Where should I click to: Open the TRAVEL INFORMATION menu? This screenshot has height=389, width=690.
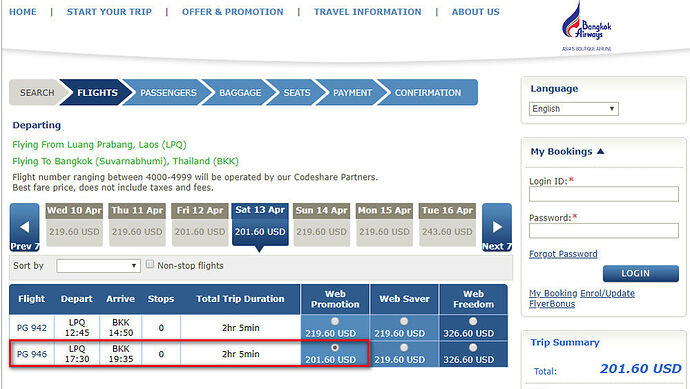(x=367, y=12)
